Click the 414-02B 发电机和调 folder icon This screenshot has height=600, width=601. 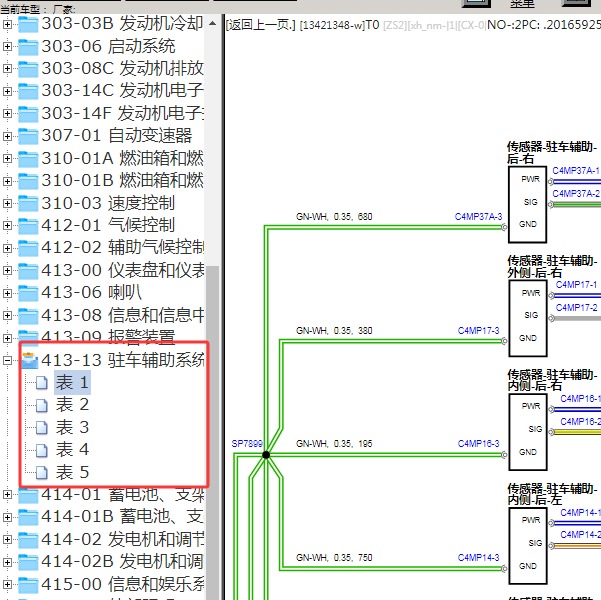click(x=28, y=562)
